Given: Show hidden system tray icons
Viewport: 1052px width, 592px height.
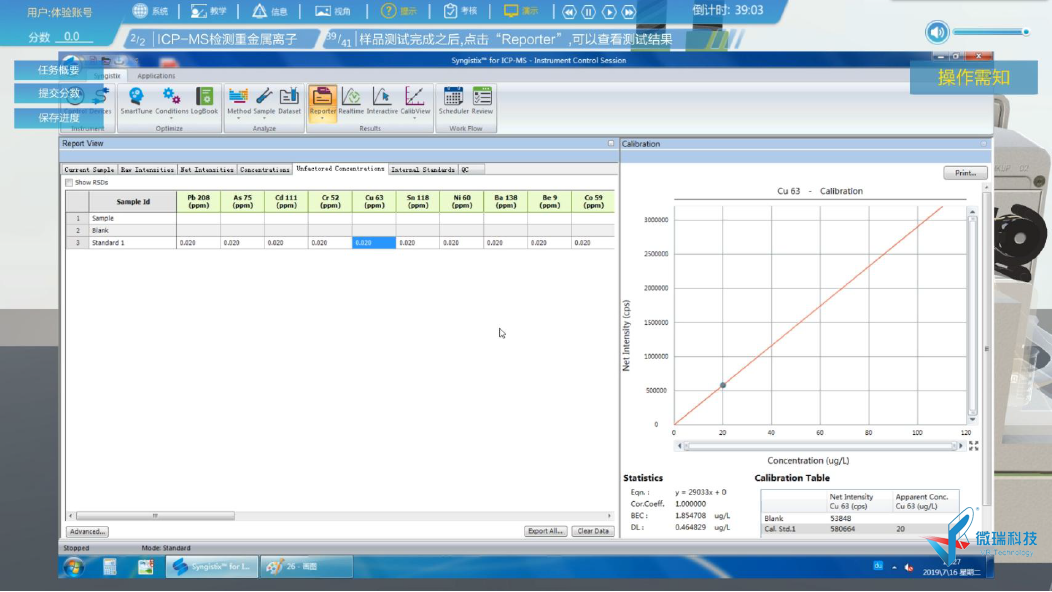Looking at the screenshot, I should pyautogui.click(x=894, y=567).
